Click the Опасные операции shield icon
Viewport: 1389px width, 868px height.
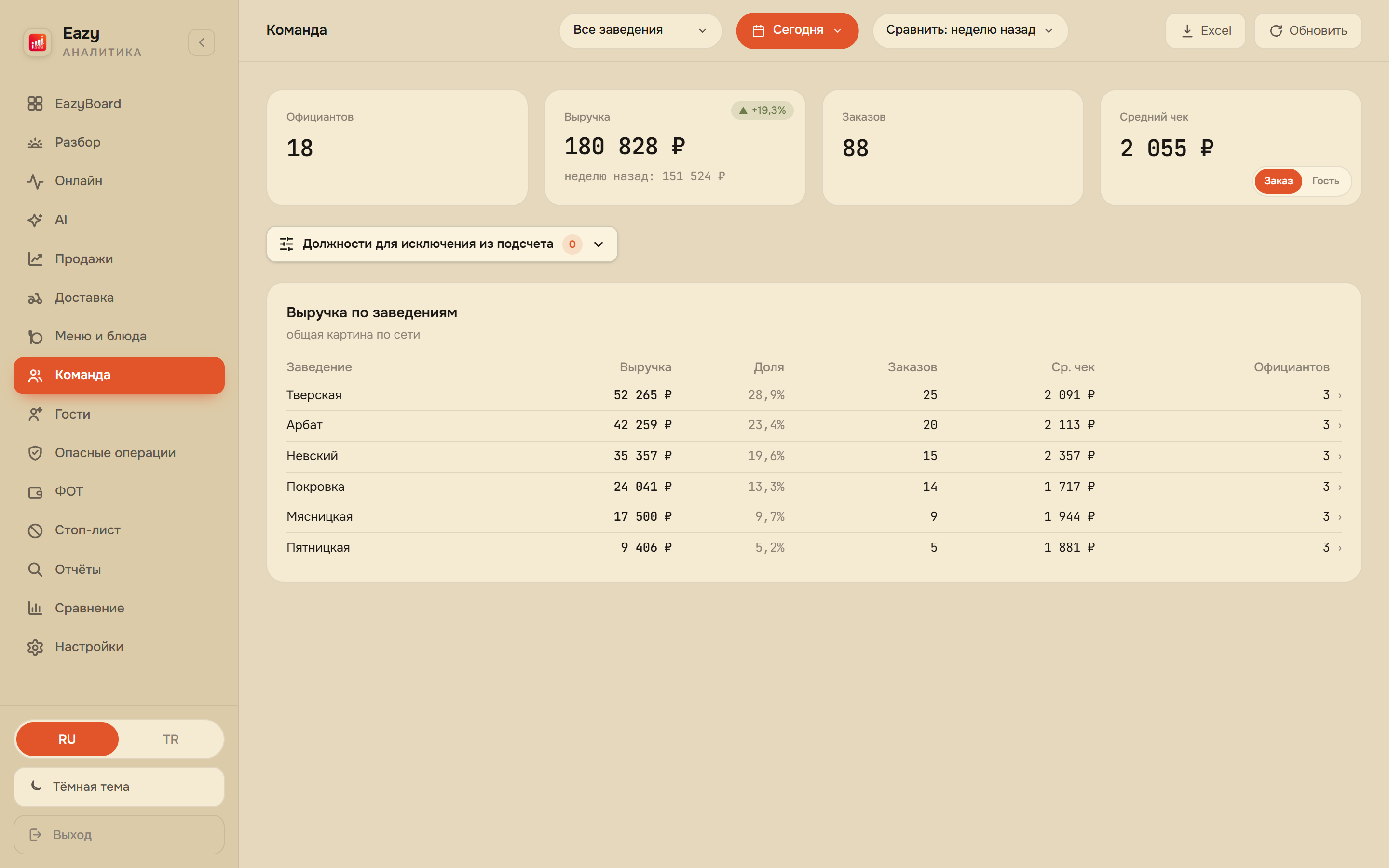35,453
